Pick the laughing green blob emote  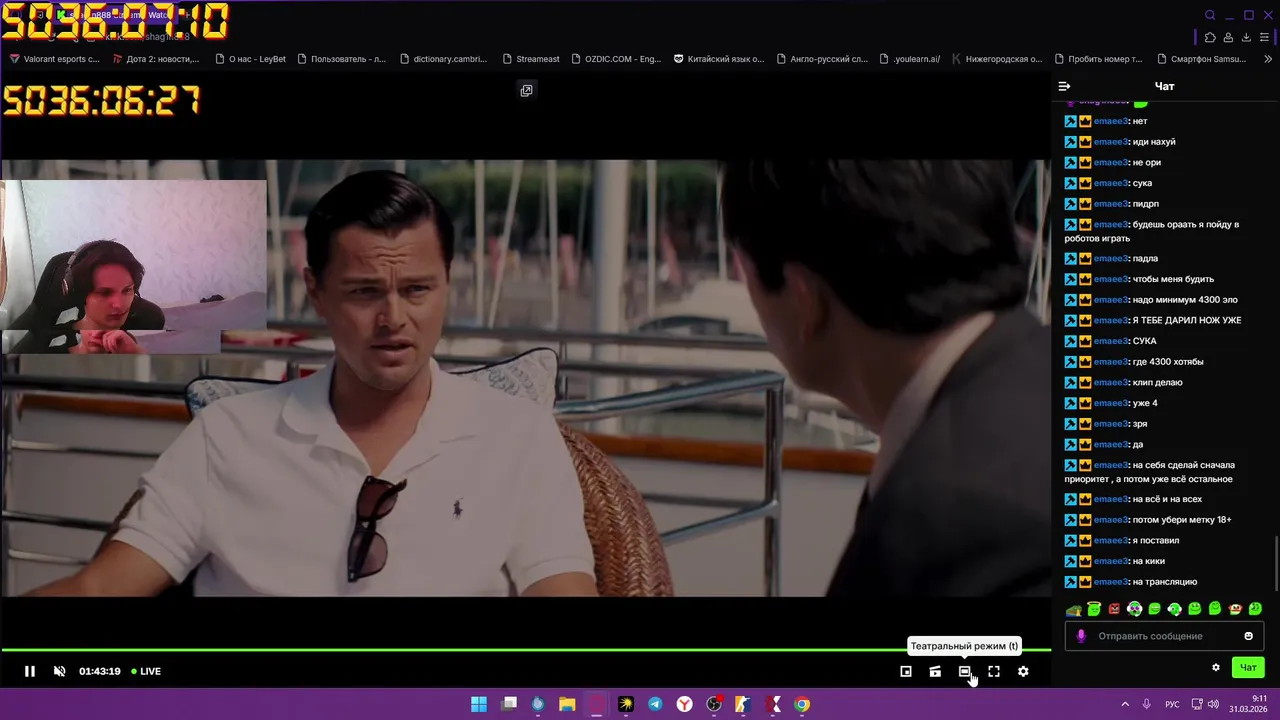tap(1154, 608)
